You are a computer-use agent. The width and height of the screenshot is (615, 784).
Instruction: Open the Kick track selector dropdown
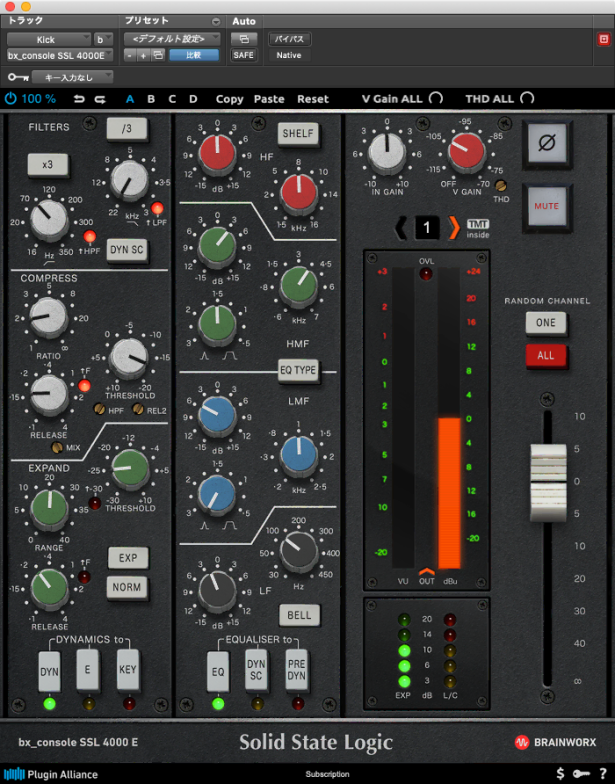click(x=49, y=40)
